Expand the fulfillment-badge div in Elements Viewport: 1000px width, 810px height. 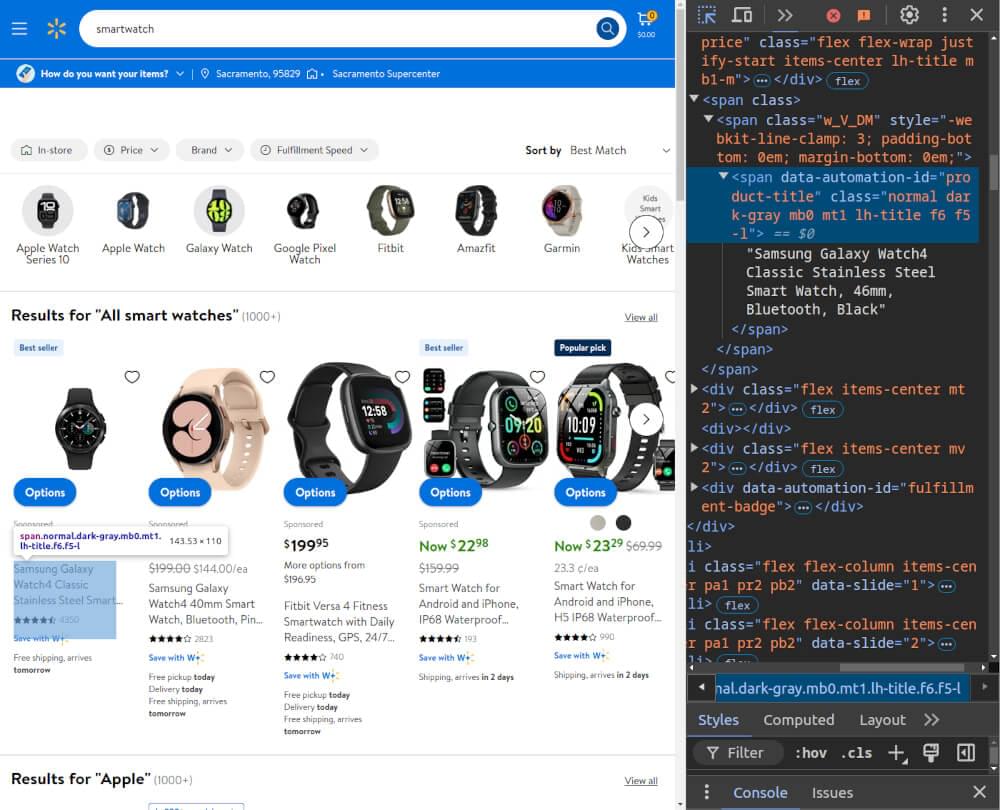click(x=692, y=488)
